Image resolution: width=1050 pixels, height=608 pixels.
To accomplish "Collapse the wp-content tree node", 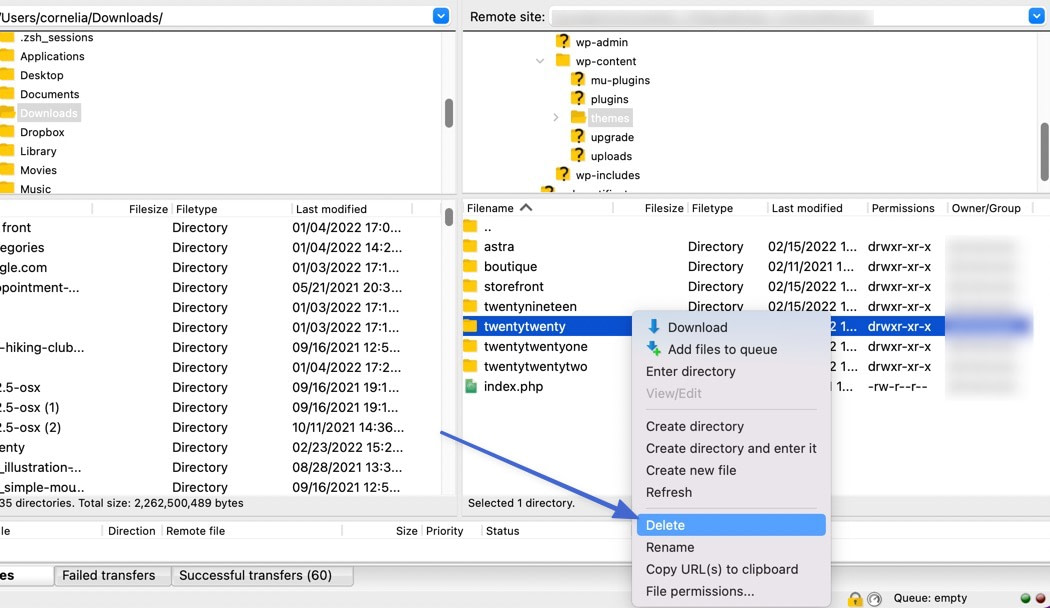I will 540,61.
